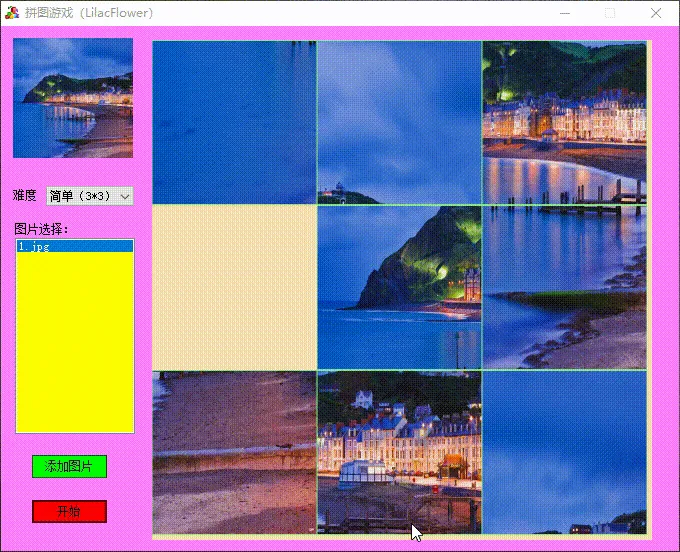Click the red 开始 button
This screenshot has width=680, height=552.
(69, 511)
